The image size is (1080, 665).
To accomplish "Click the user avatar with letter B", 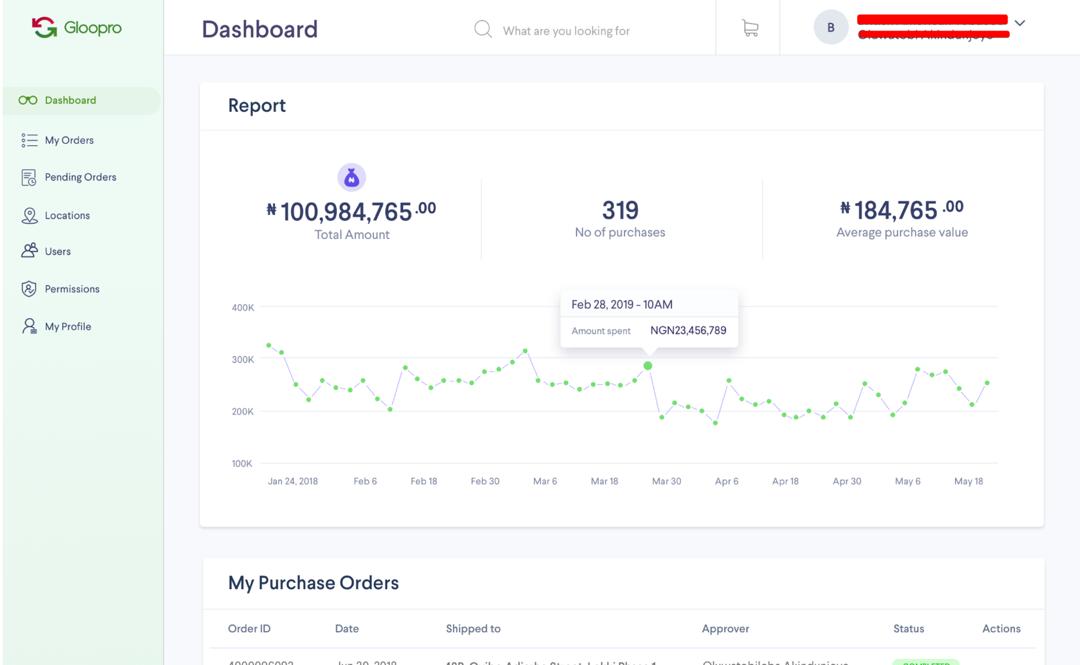I will click(x=831, y=28).
